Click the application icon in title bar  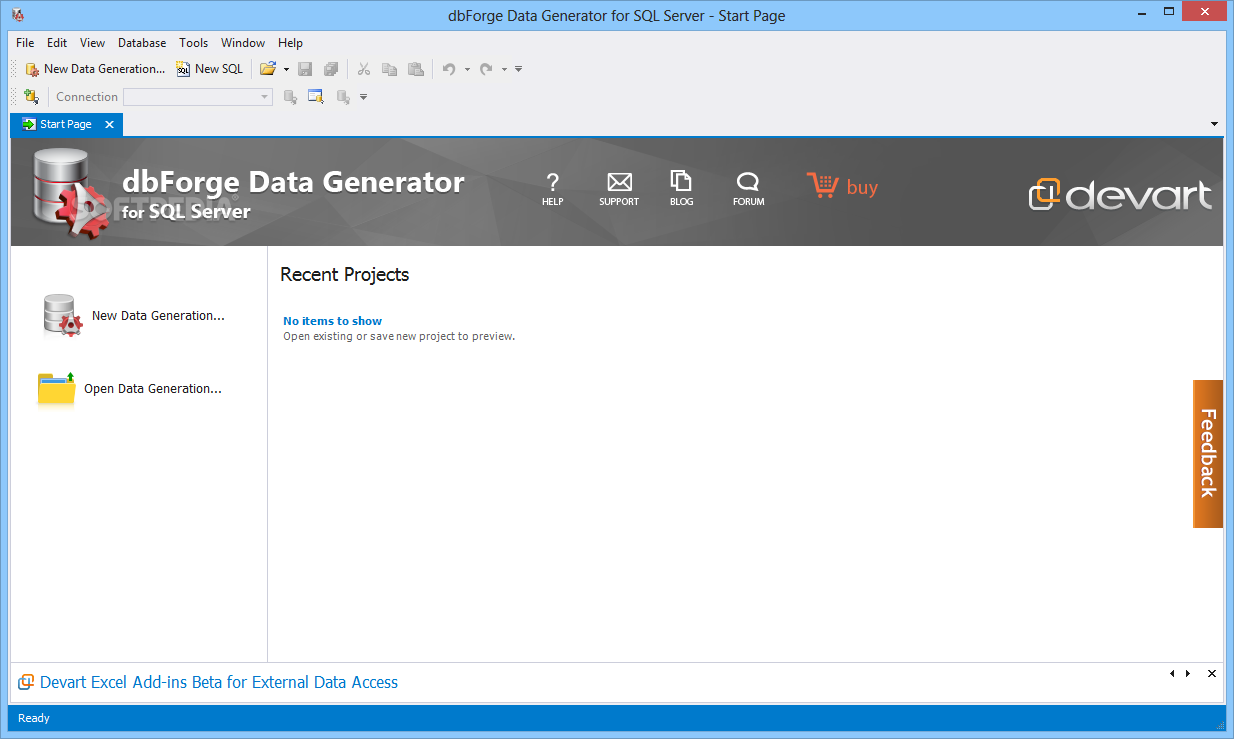(17, 15)
